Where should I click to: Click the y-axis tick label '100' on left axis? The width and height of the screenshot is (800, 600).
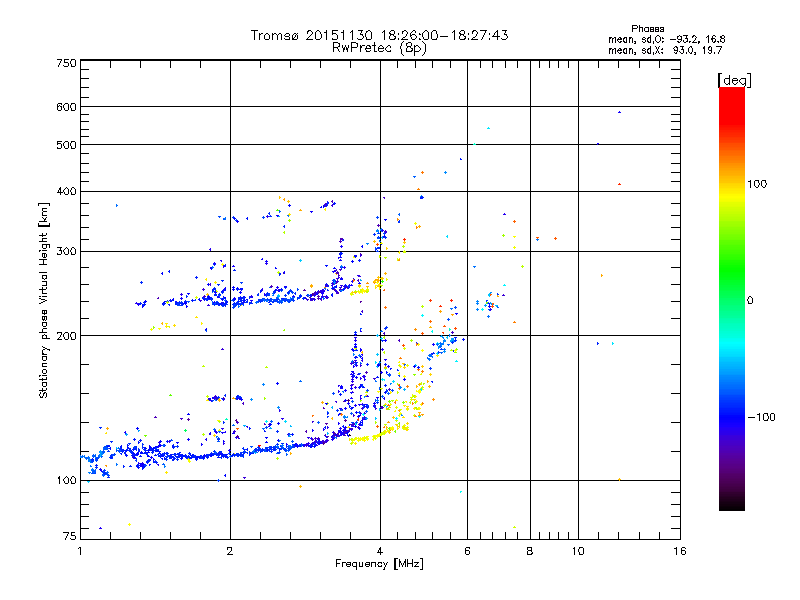click(x=66, y=480)
